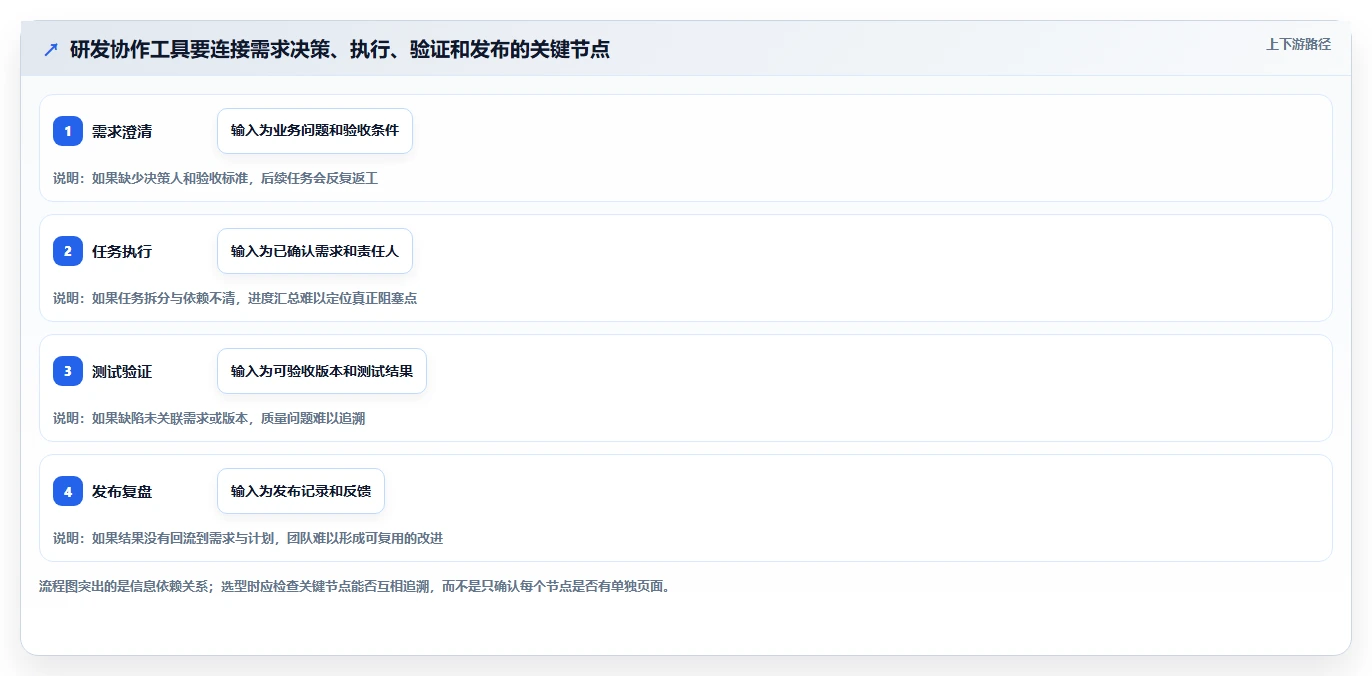
Task: Click the 输入为可验收版本和测试结果 chip
Action: point(322,371)
